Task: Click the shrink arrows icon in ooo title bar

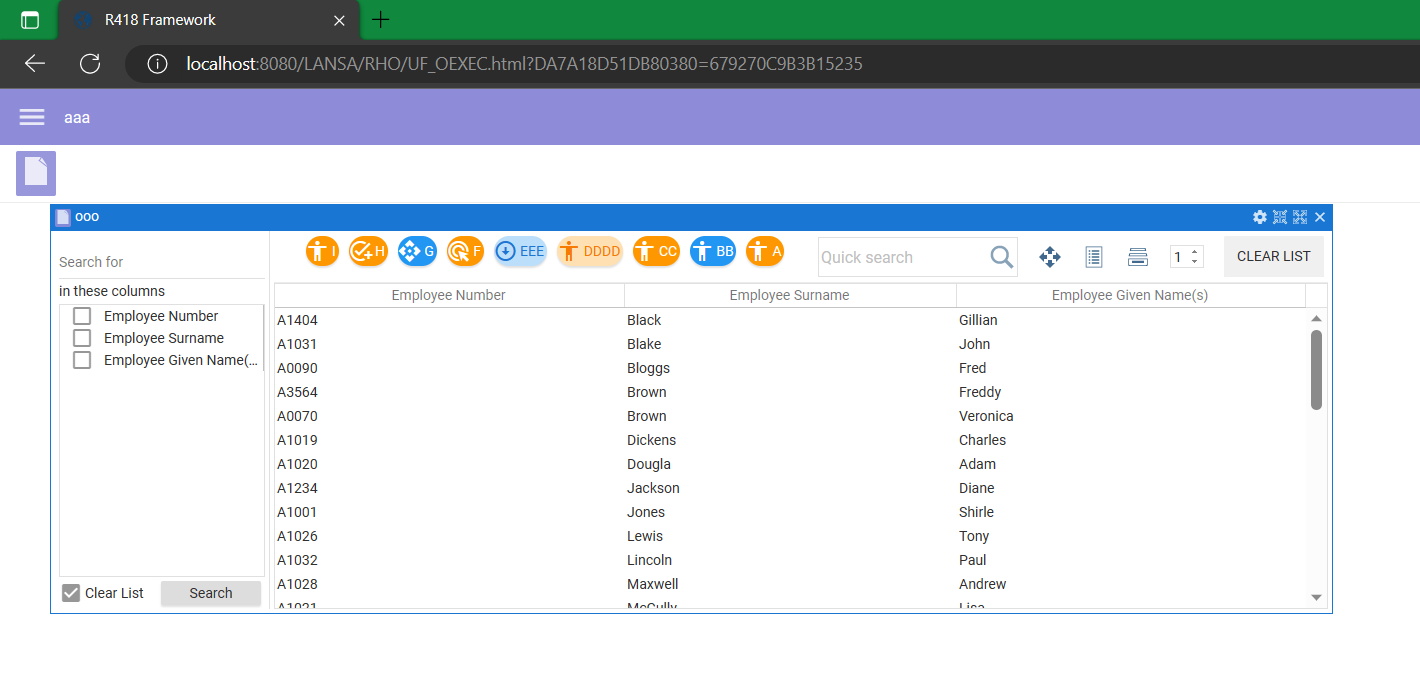Action: pyautogui.click(x=1280, y=217)
